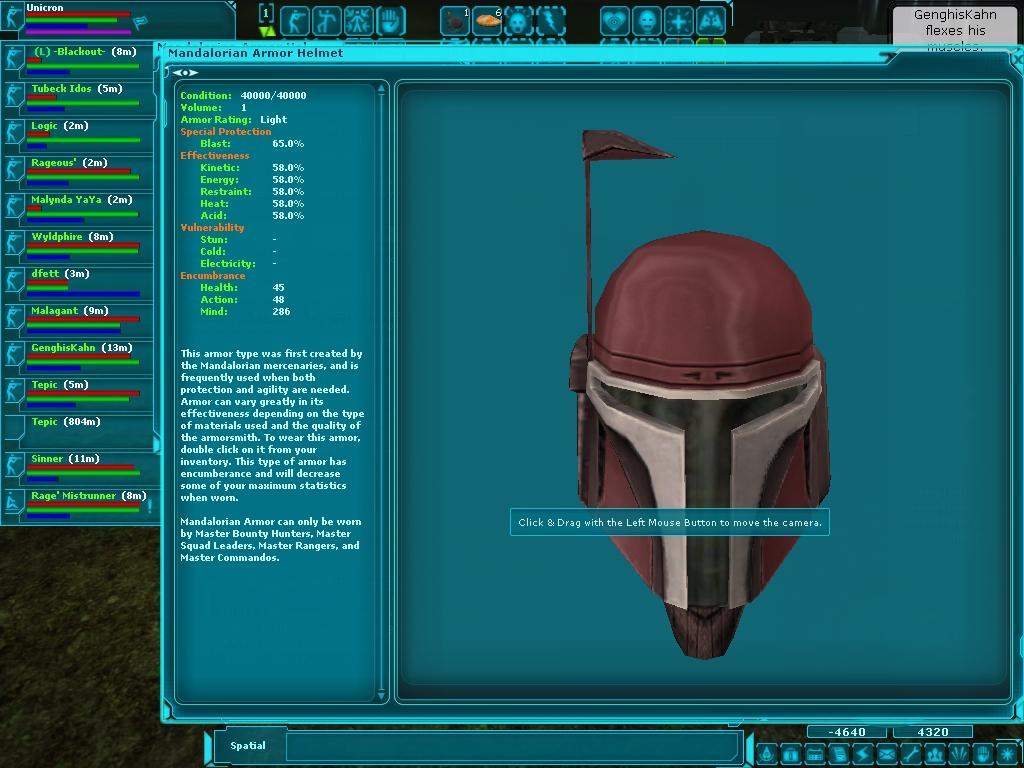Image resolution: width=1024 pixels, height=768 pixels.
Task: Select group member GenghisKahn
Action: click(x=78, y=357)
